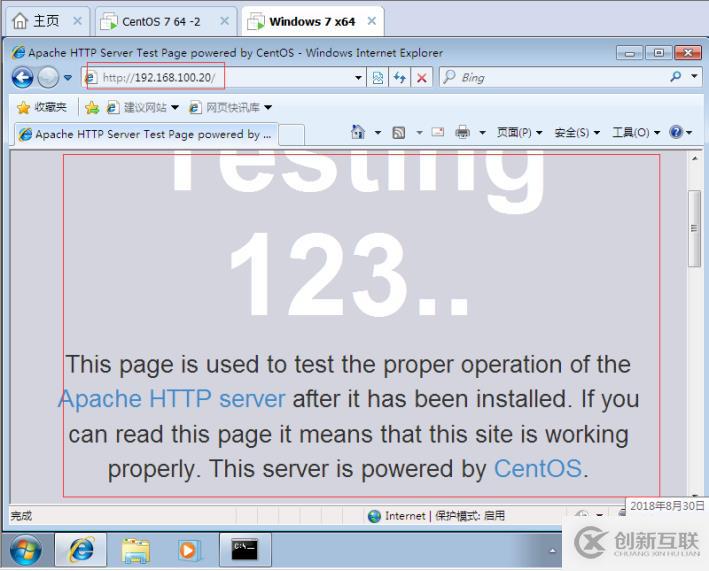Close the CentOS 7 64 -2 tab
The image size is (709, 571).
(224, 21)
